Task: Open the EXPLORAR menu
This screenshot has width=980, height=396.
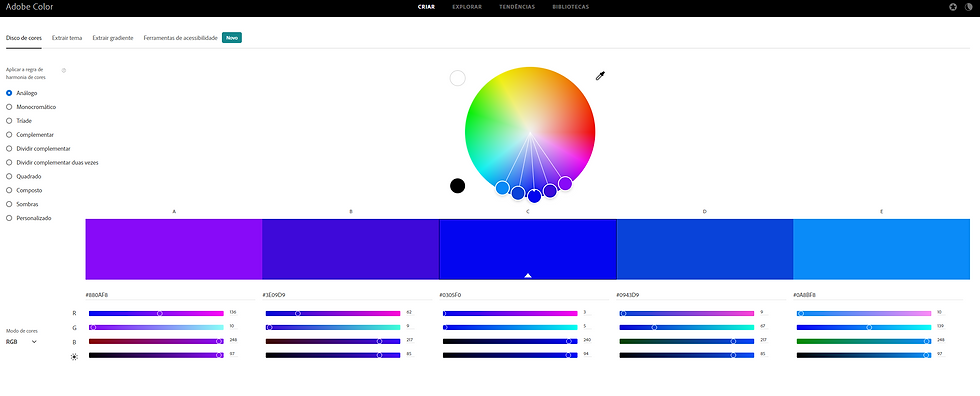Action: tap(467, 7)
